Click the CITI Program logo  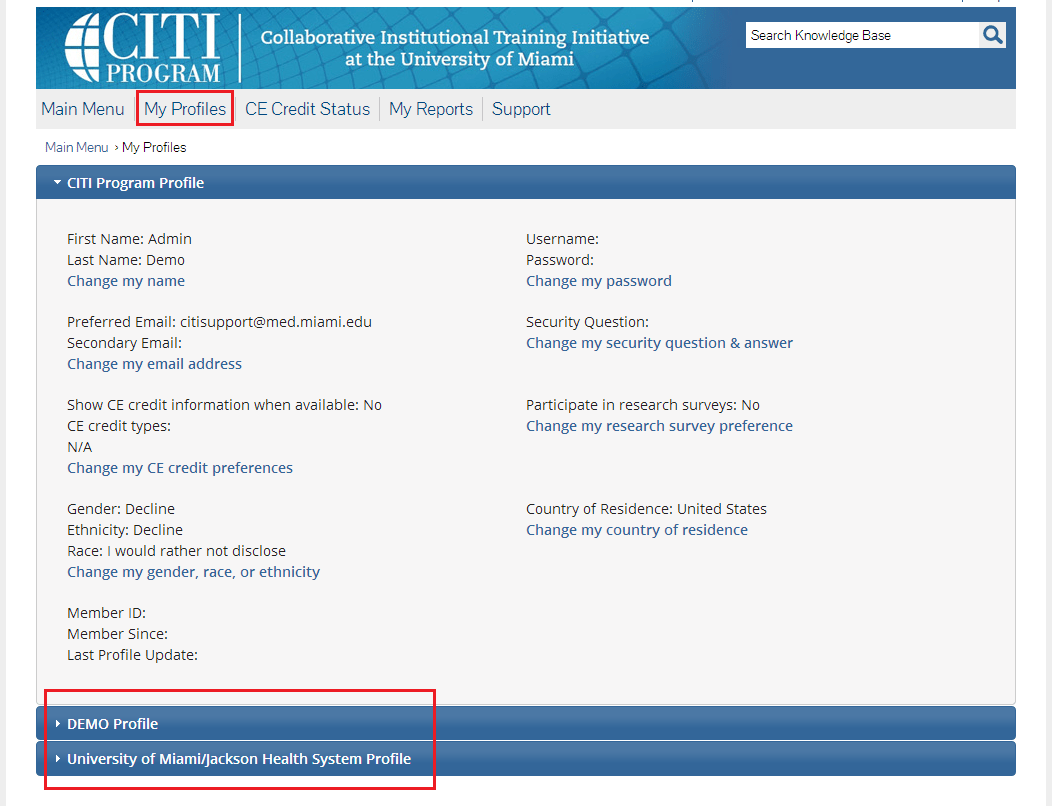pos(142,48)
